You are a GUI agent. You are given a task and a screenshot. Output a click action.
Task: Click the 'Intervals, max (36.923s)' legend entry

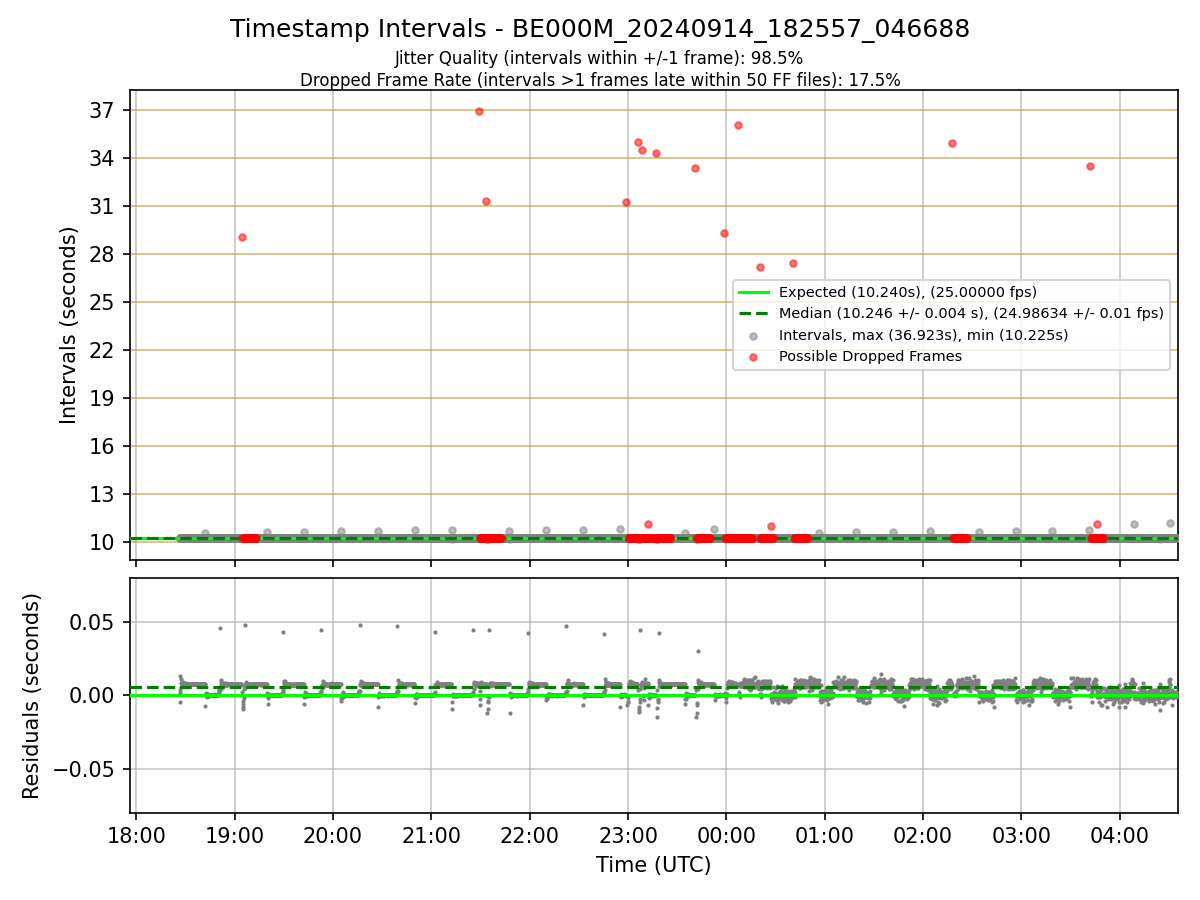923,335
